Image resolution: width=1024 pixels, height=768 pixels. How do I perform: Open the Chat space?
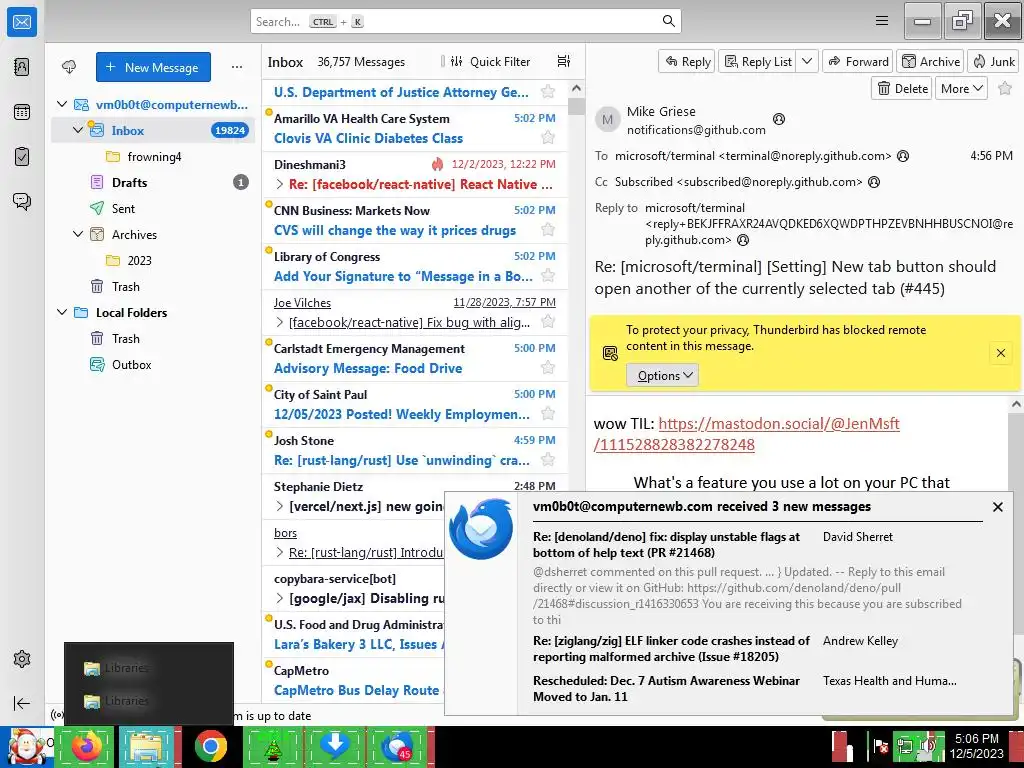click(x=22, y=201)
